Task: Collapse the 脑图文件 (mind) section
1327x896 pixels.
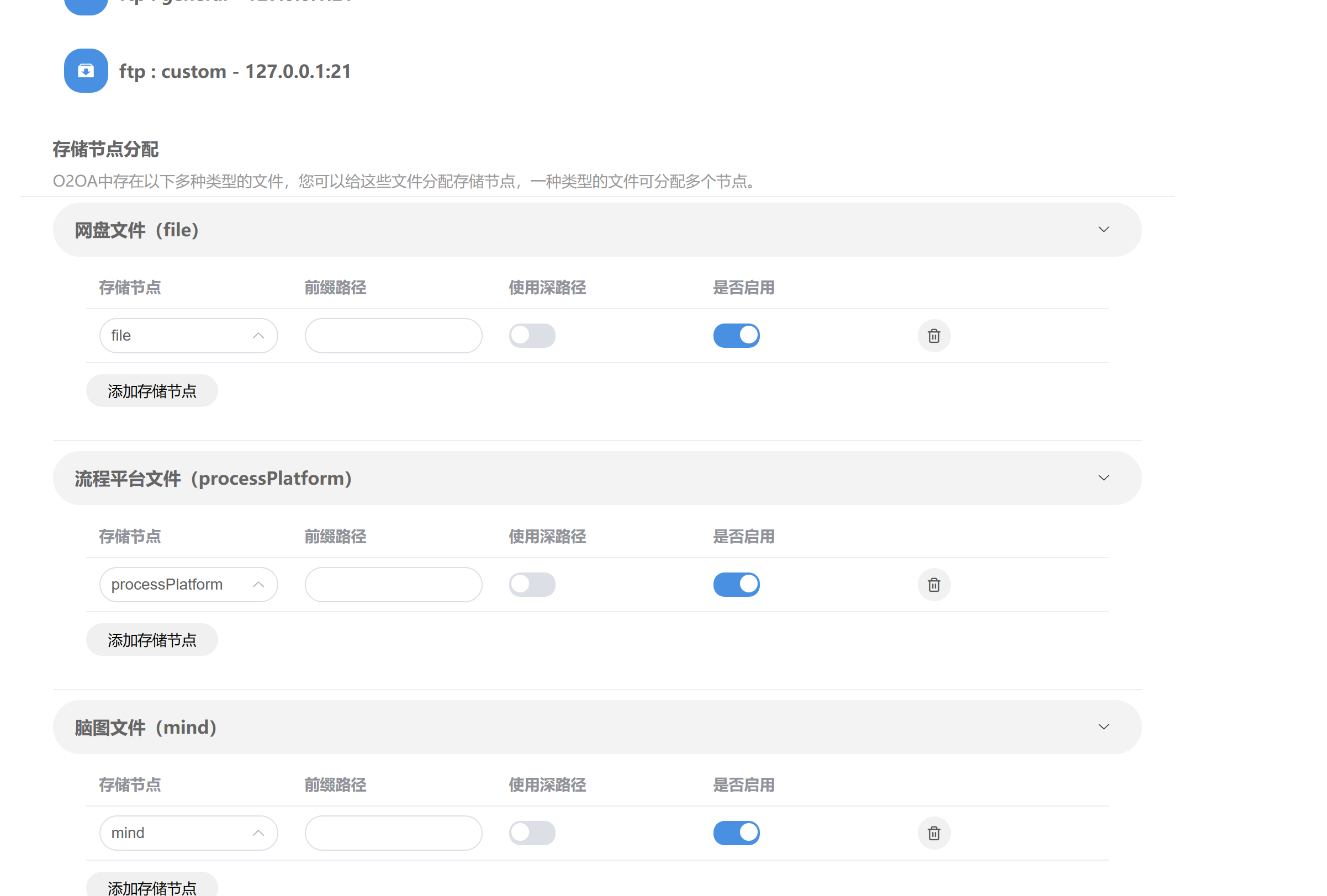Action: click(x=1103, y=727)
